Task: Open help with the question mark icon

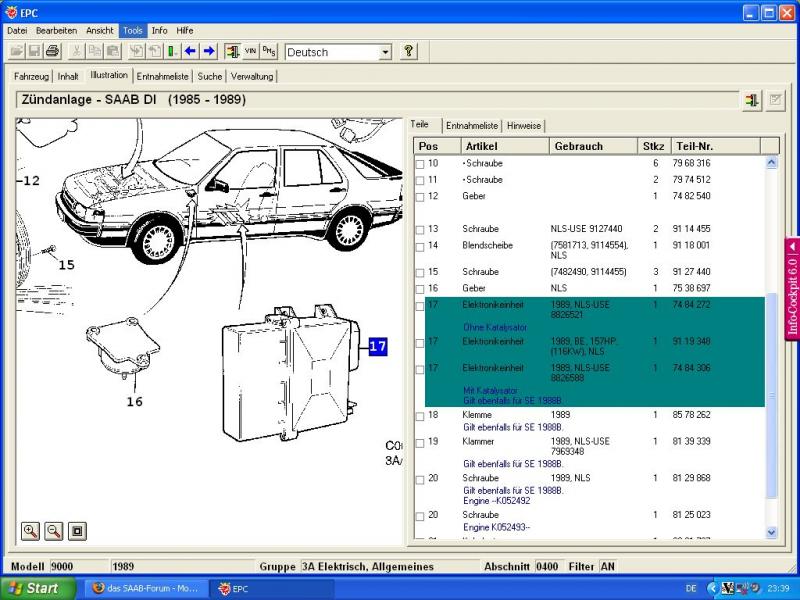Action: 408,51
